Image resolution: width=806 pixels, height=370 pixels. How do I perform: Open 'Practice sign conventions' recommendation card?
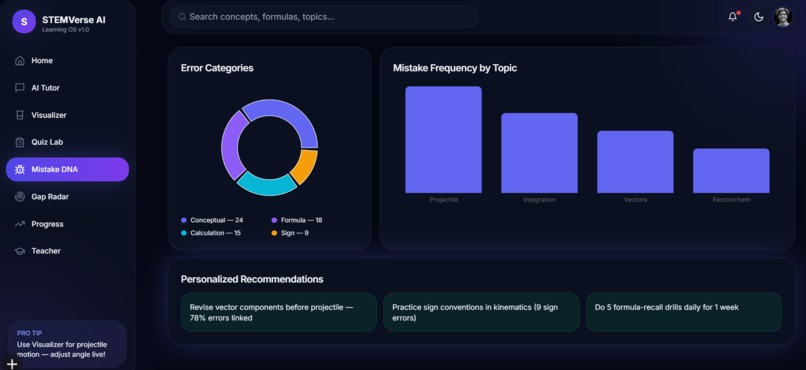coord(481,312)
